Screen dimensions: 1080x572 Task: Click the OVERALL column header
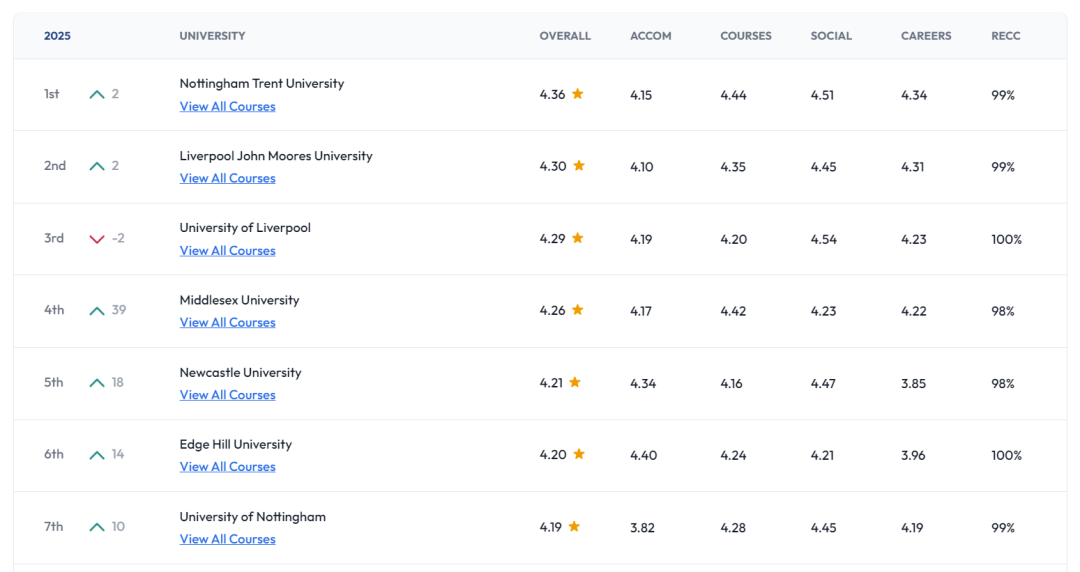tap(565, 36)
